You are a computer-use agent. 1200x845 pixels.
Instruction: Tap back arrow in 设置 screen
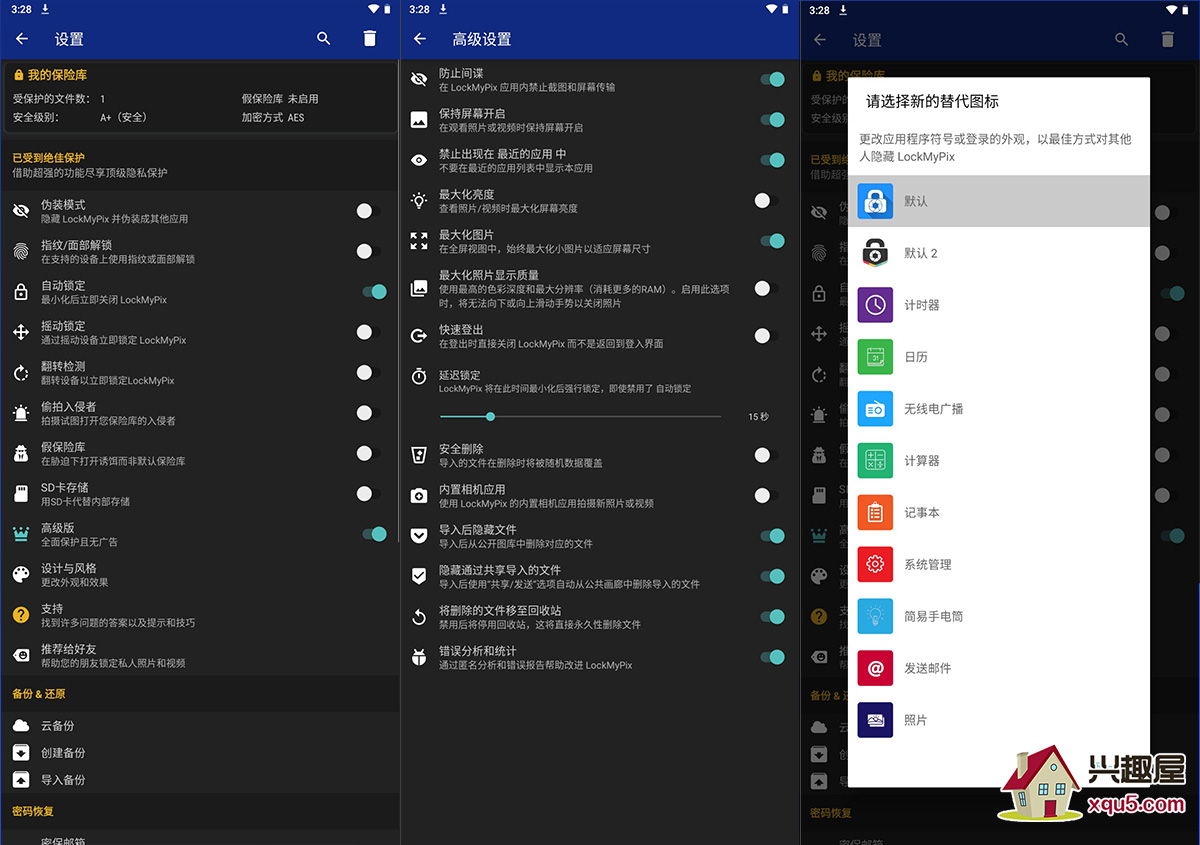coord(22,39)
